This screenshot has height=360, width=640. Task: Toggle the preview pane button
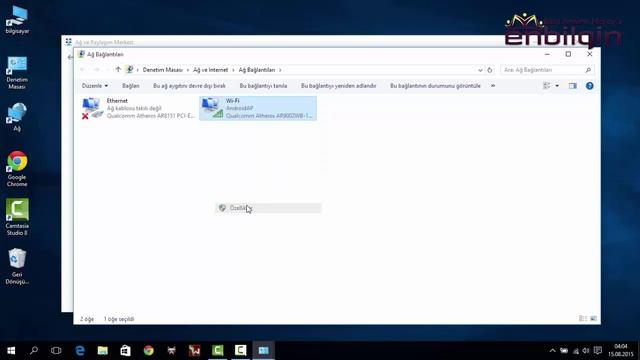click(x=573, y=86)
